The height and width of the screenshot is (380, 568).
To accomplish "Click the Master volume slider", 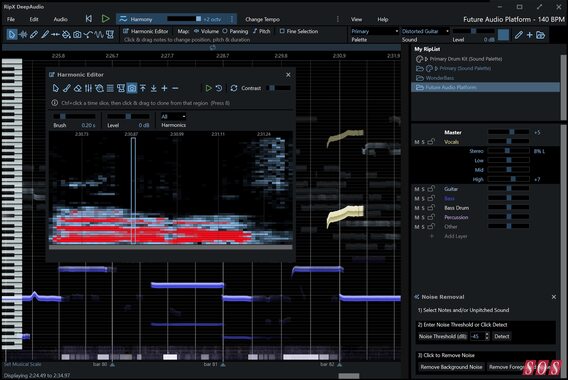I will coord(508,132).
